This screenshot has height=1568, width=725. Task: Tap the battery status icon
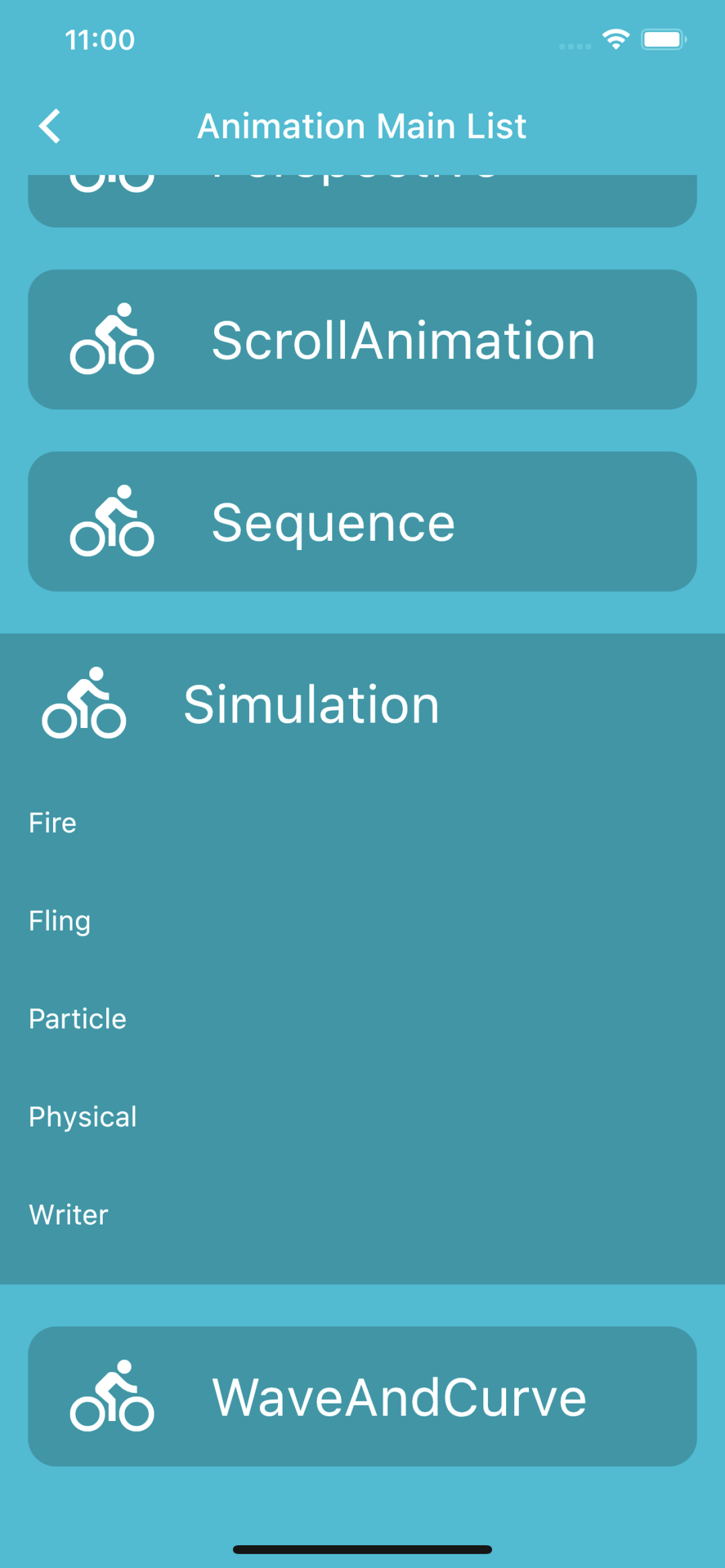click(663, 40)
